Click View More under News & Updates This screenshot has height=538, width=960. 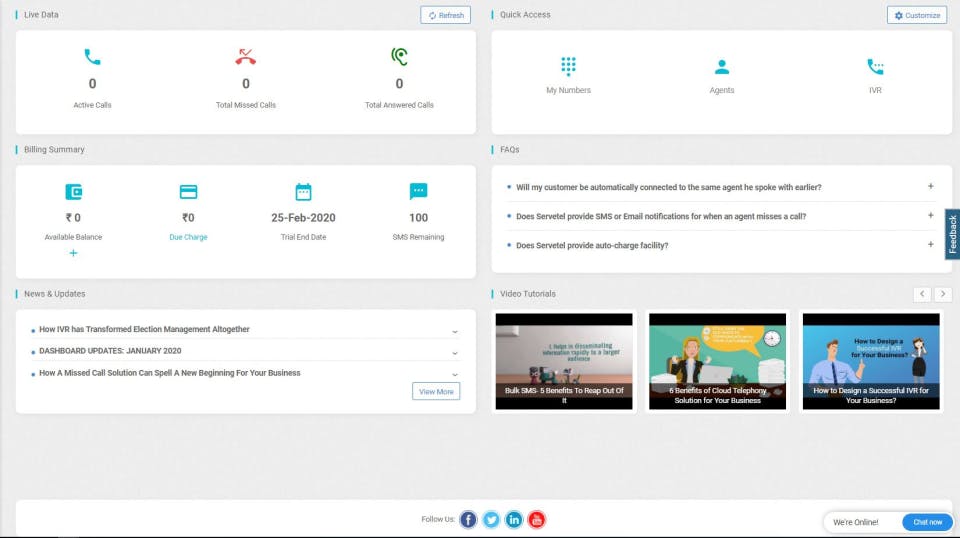point(436,391)
